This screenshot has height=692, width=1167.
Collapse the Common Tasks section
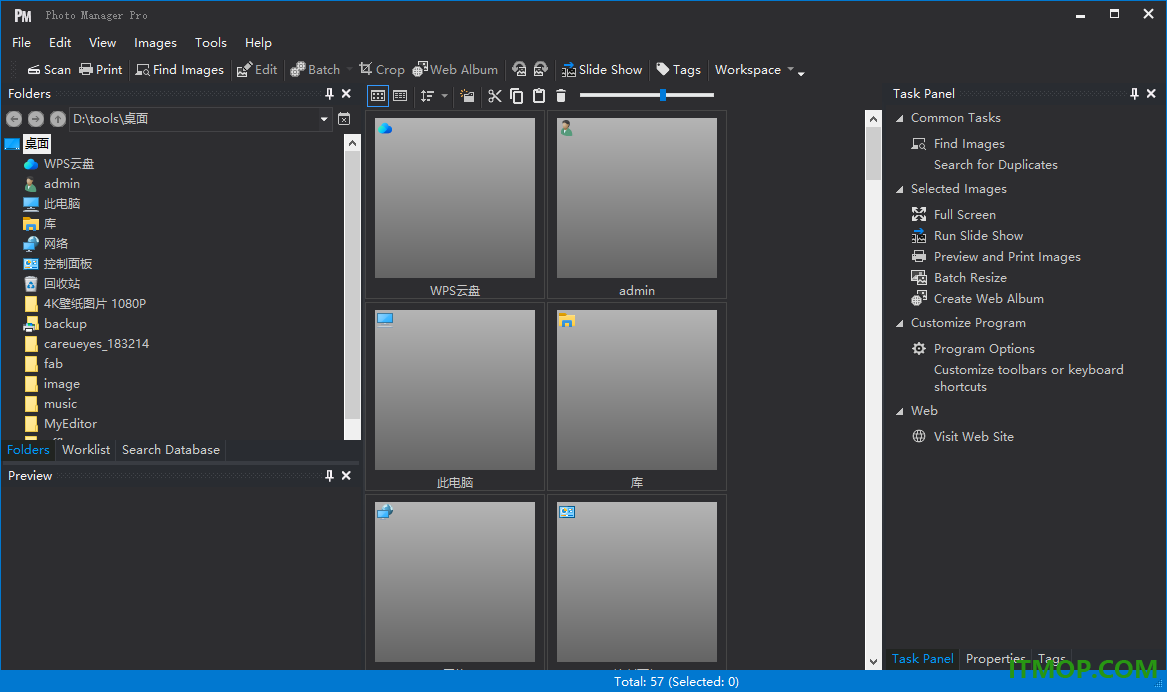click(x=900, y=118)
